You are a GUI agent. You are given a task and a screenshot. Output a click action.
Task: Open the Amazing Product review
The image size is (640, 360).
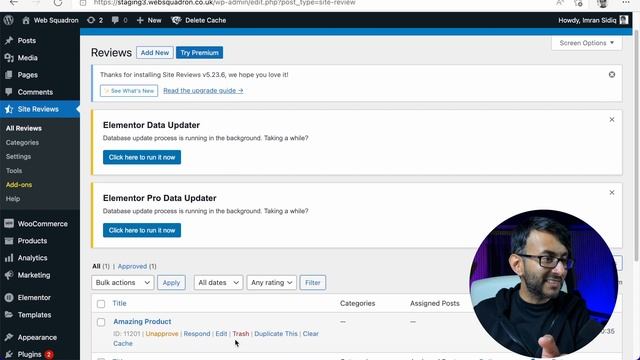(x=142, y=322)
